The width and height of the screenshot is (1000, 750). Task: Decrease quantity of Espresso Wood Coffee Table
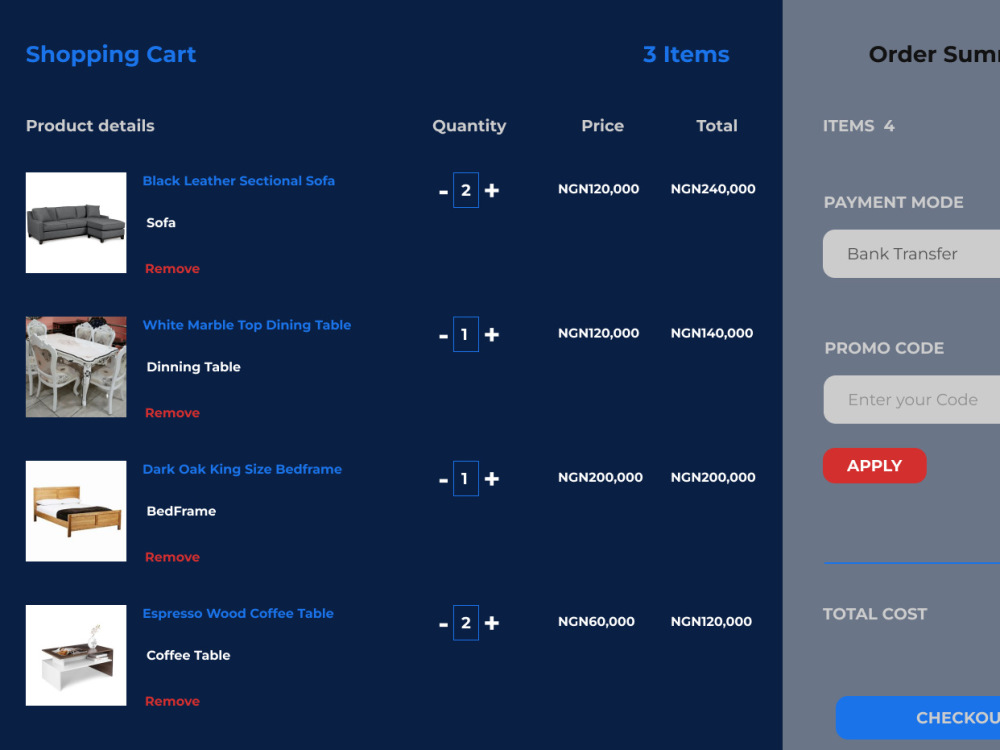pyautogui.click(x=443, y=624)
